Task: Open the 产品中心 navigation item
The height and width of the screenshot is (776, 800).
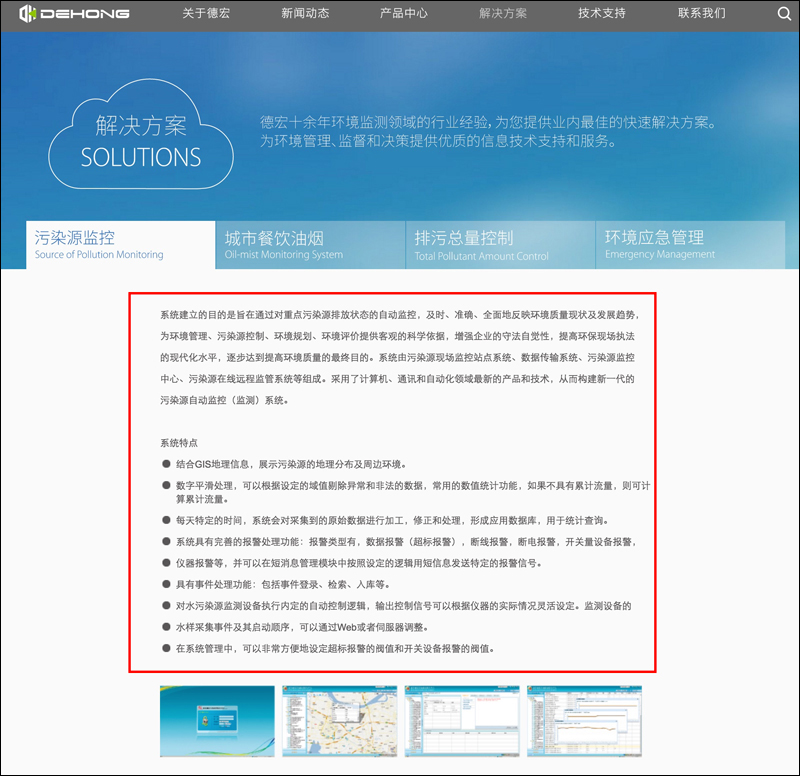Action: 404,14
